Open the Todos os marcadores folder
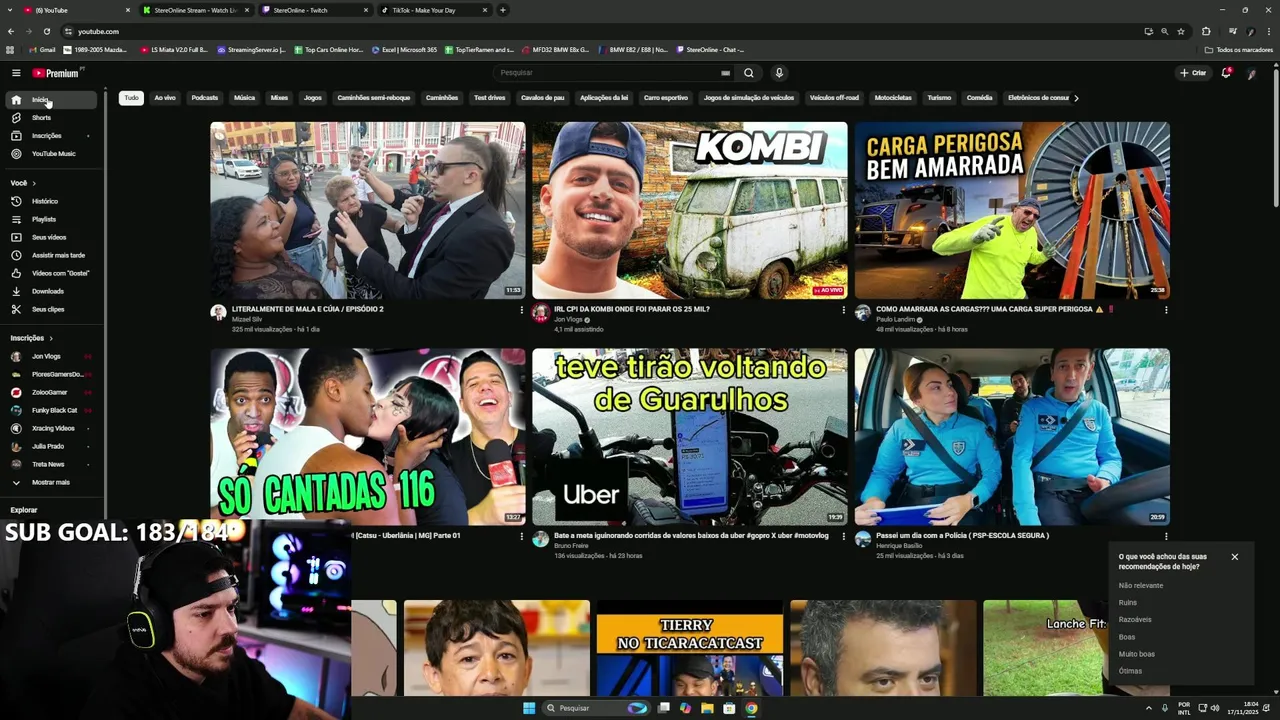The width and height of the screenshot is (1280, 720). point(1238,50)
